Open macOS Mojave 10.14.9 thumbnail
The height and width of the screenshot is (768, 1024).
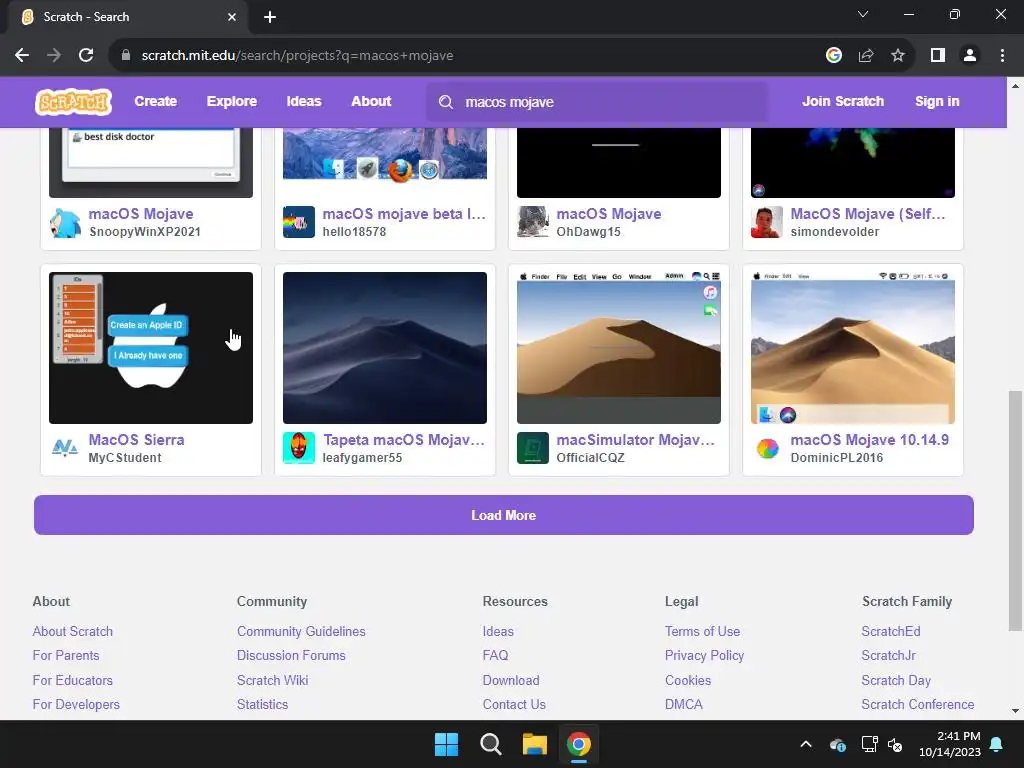pyautogui.click(x=853, y=348)
